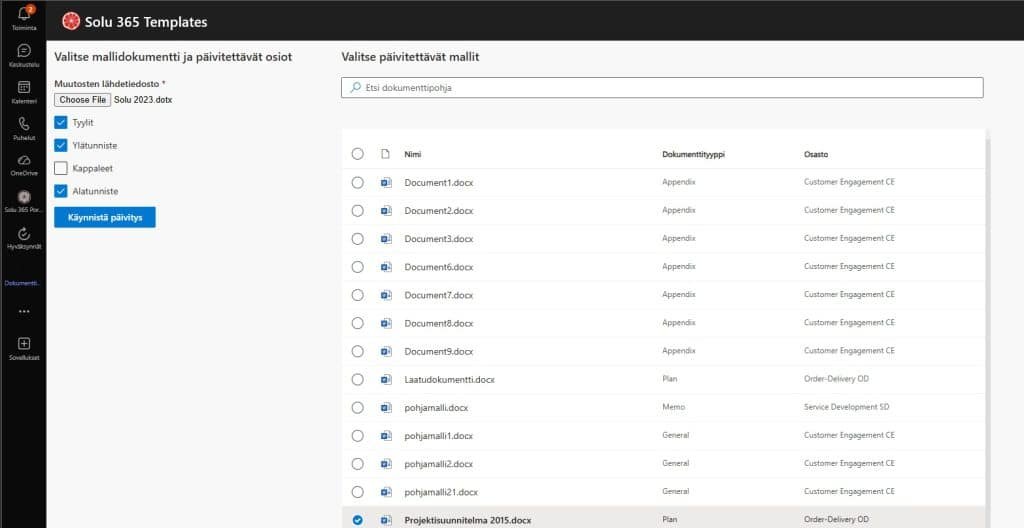Click the Word icon for pohjamalli2.docx
The width and height of the screenshot is (1024, 528).
pyautogui.click(x=386, y=464)
